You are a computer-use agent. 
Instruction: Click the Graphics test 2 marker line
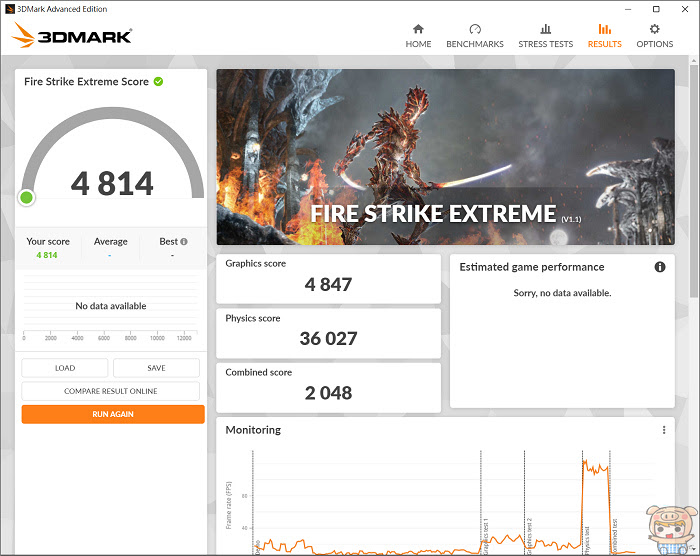[x=525, y=502]
